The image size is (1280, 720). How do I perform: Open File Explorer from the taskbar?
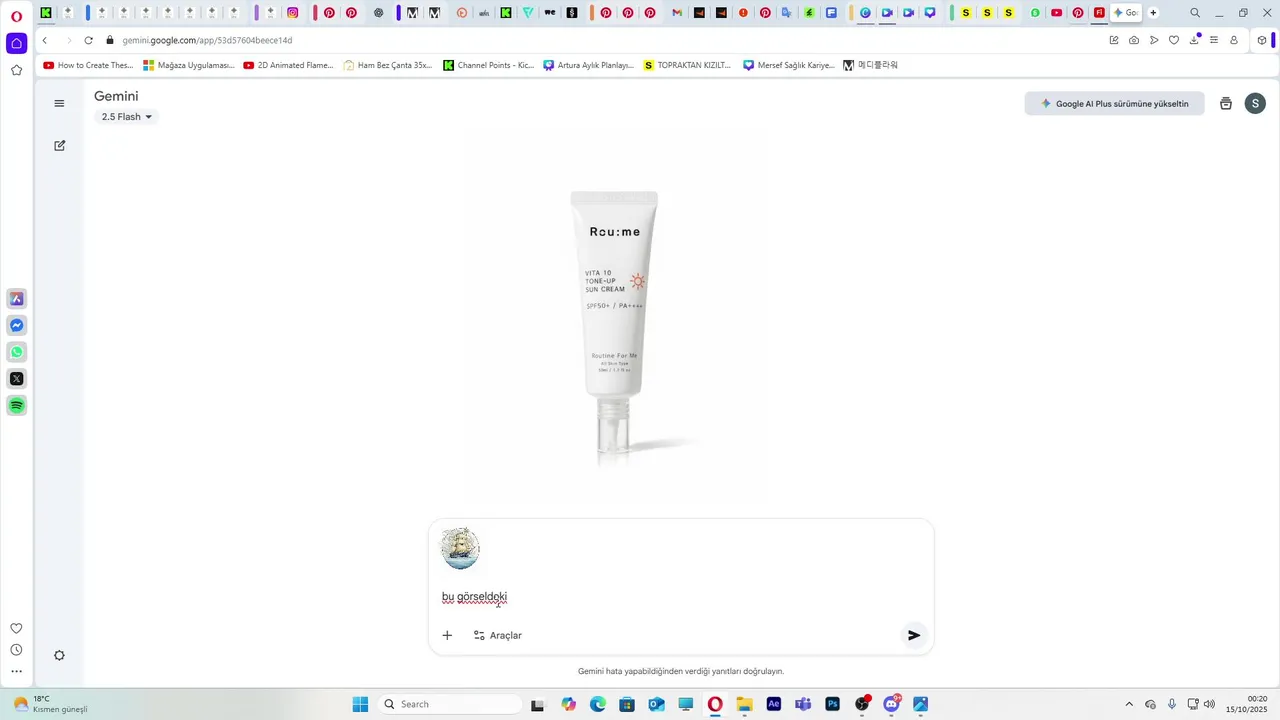coord(744,704)
